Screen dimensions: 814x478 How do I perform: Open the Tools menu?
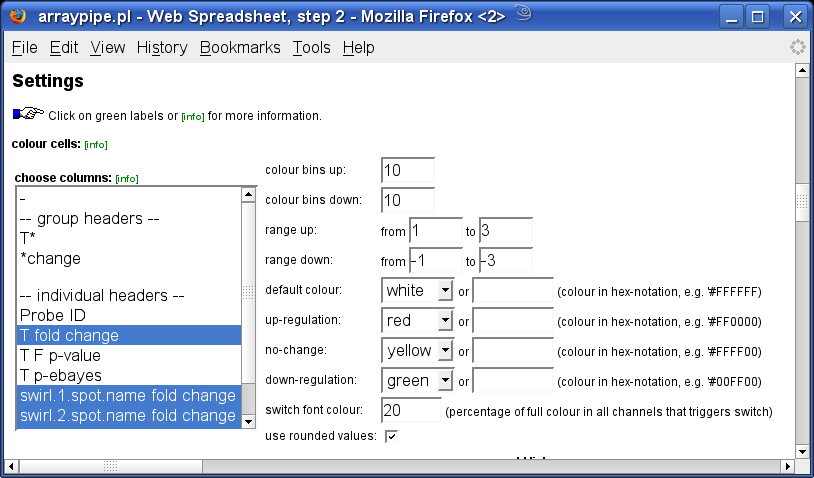pos(311,48)
